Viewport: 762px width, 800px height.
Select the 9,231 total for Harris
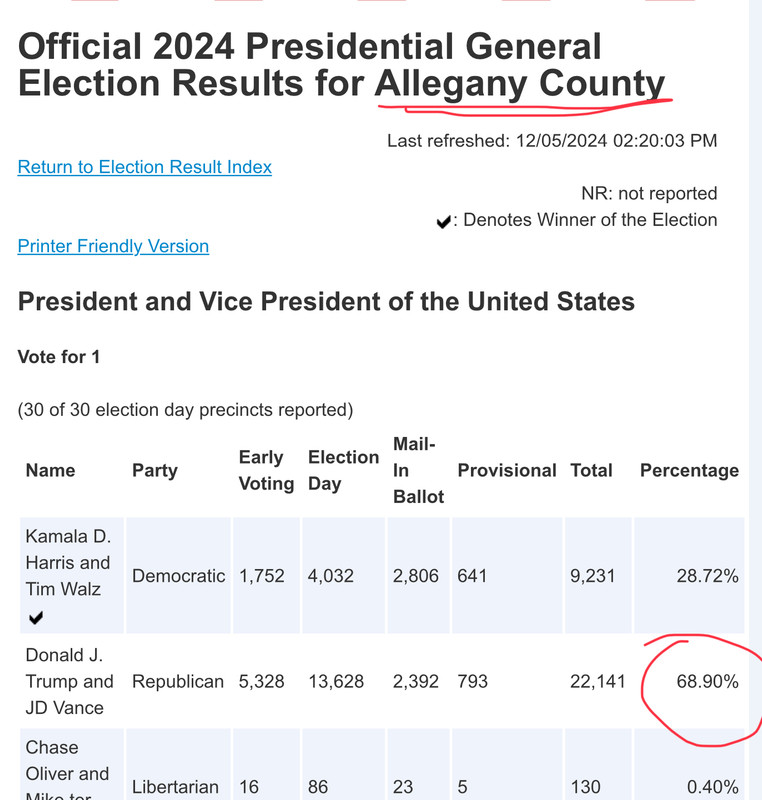coord(592,576)
